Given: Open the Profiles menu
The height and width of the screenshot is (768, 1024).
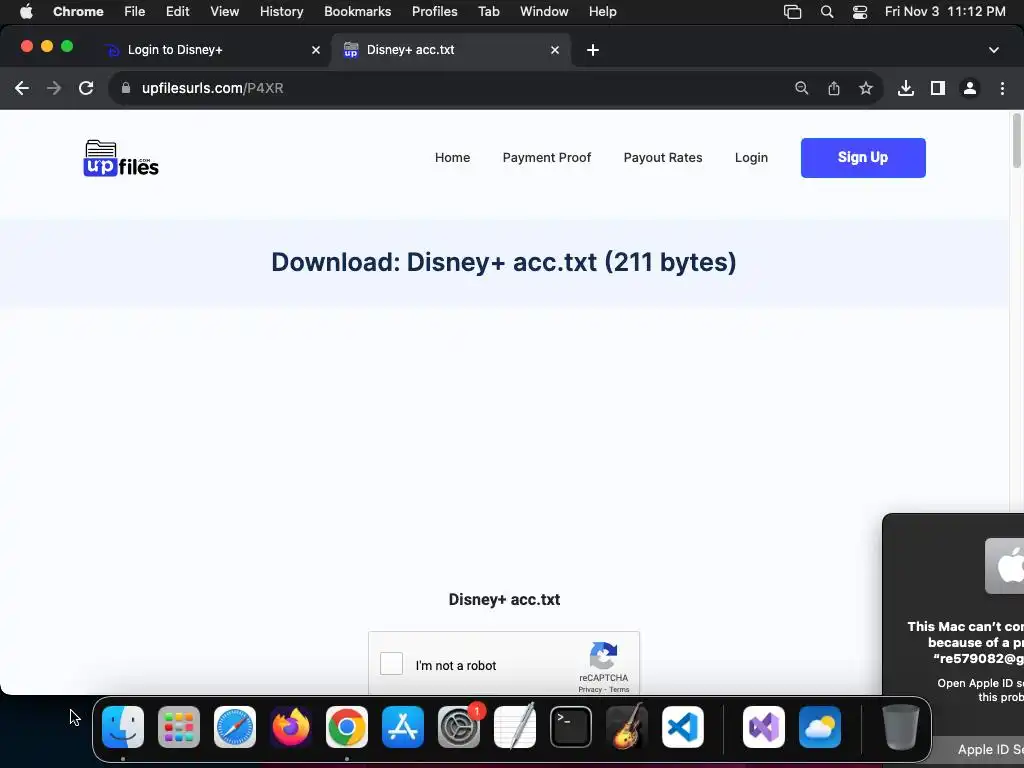Looking at the screenshot, I should pyautogui.click(x=435, y=12).
